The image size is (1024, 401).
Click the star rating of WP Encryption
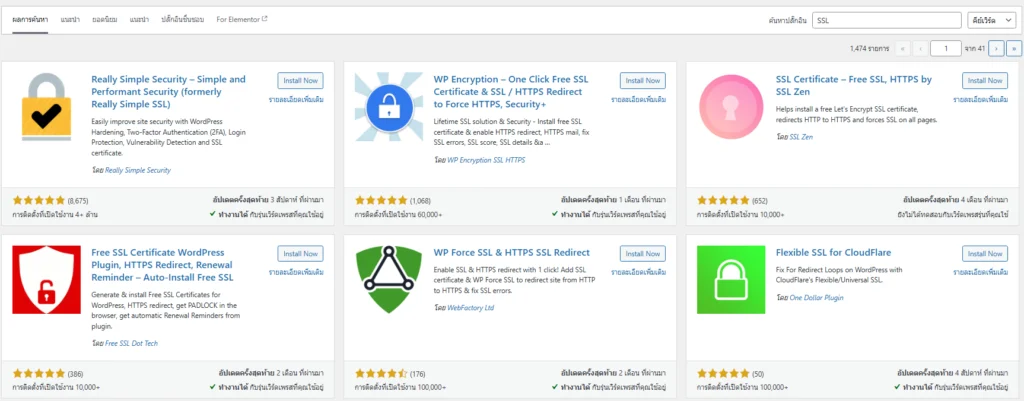pyautogui.click(x=381, y=200)
